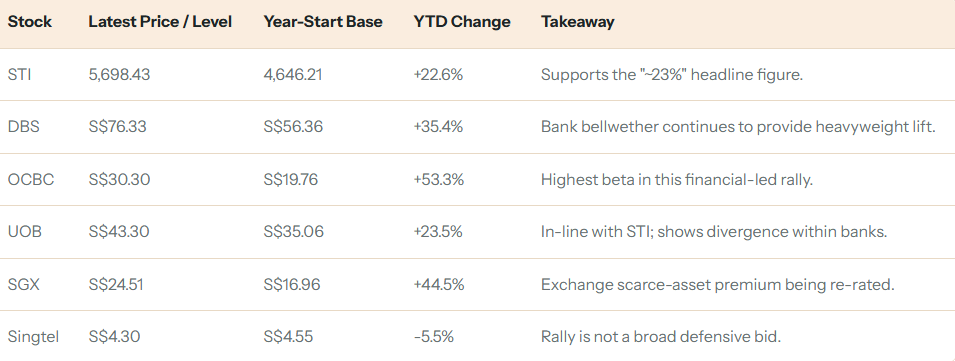Viewport: 955px width, 361px height.
Task: Click OCBC year-start base S$19.76
Action: [x=291, y=180]
